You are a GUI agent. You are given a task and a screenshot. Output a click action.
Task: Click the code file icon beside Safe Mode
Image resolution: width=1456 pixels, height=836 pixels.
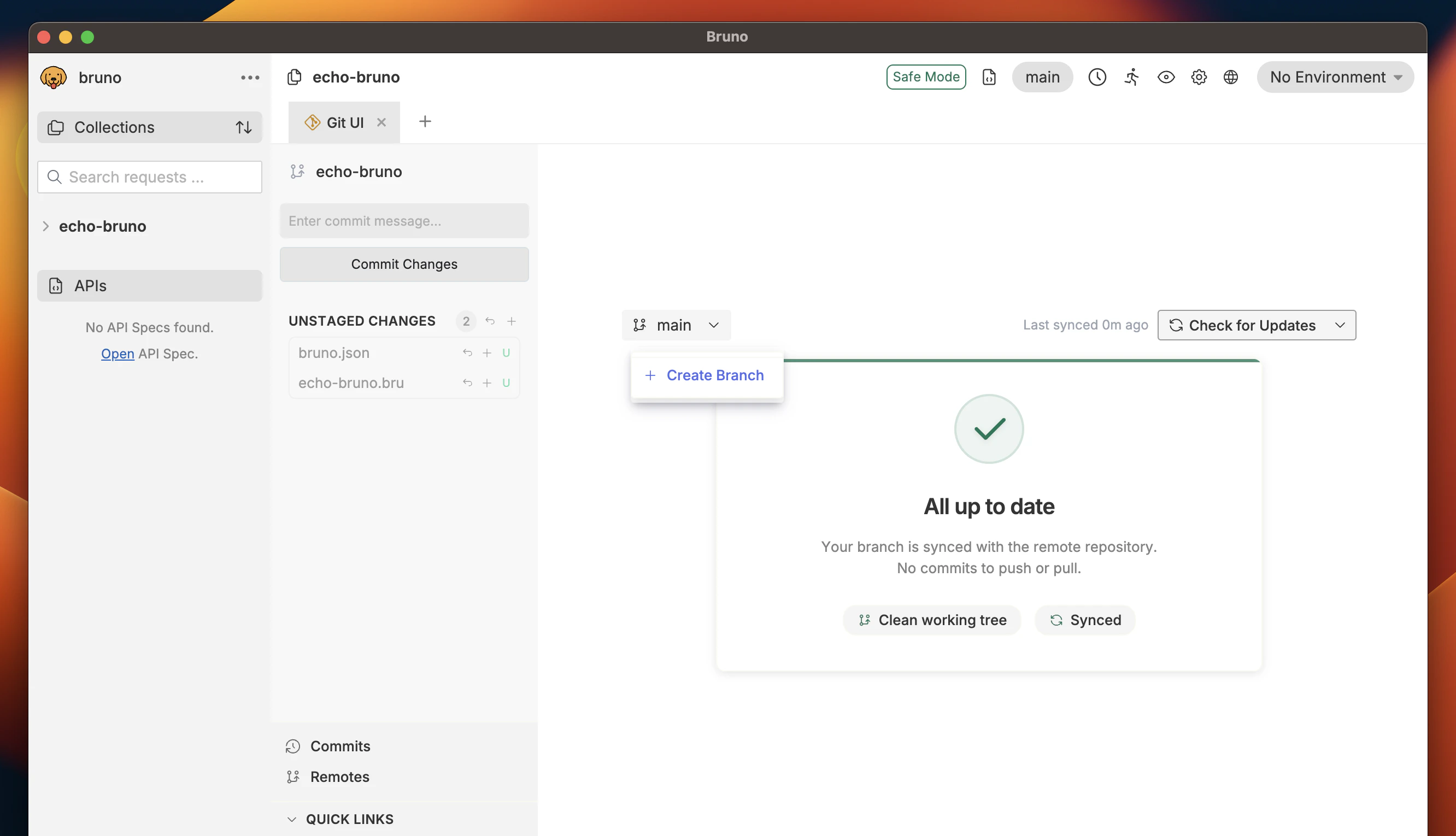coord(989,77)
